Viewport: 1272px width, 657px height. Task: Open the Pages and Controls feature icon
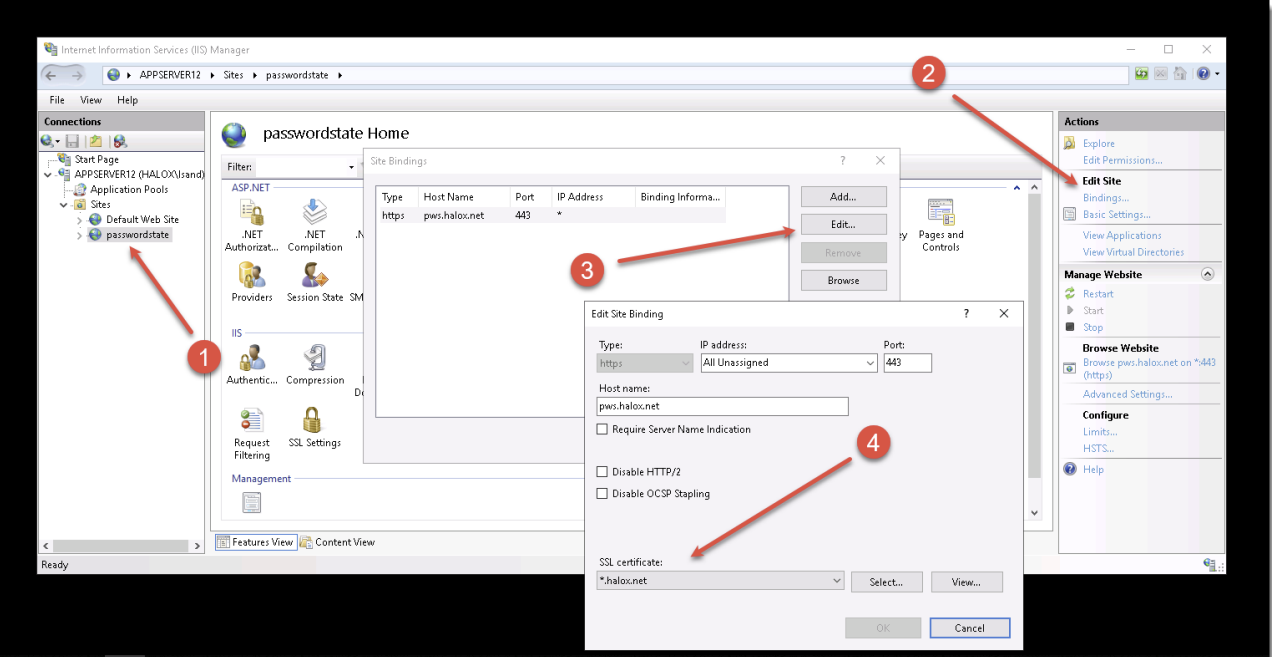pyautogui.click(x=940, y=212)
